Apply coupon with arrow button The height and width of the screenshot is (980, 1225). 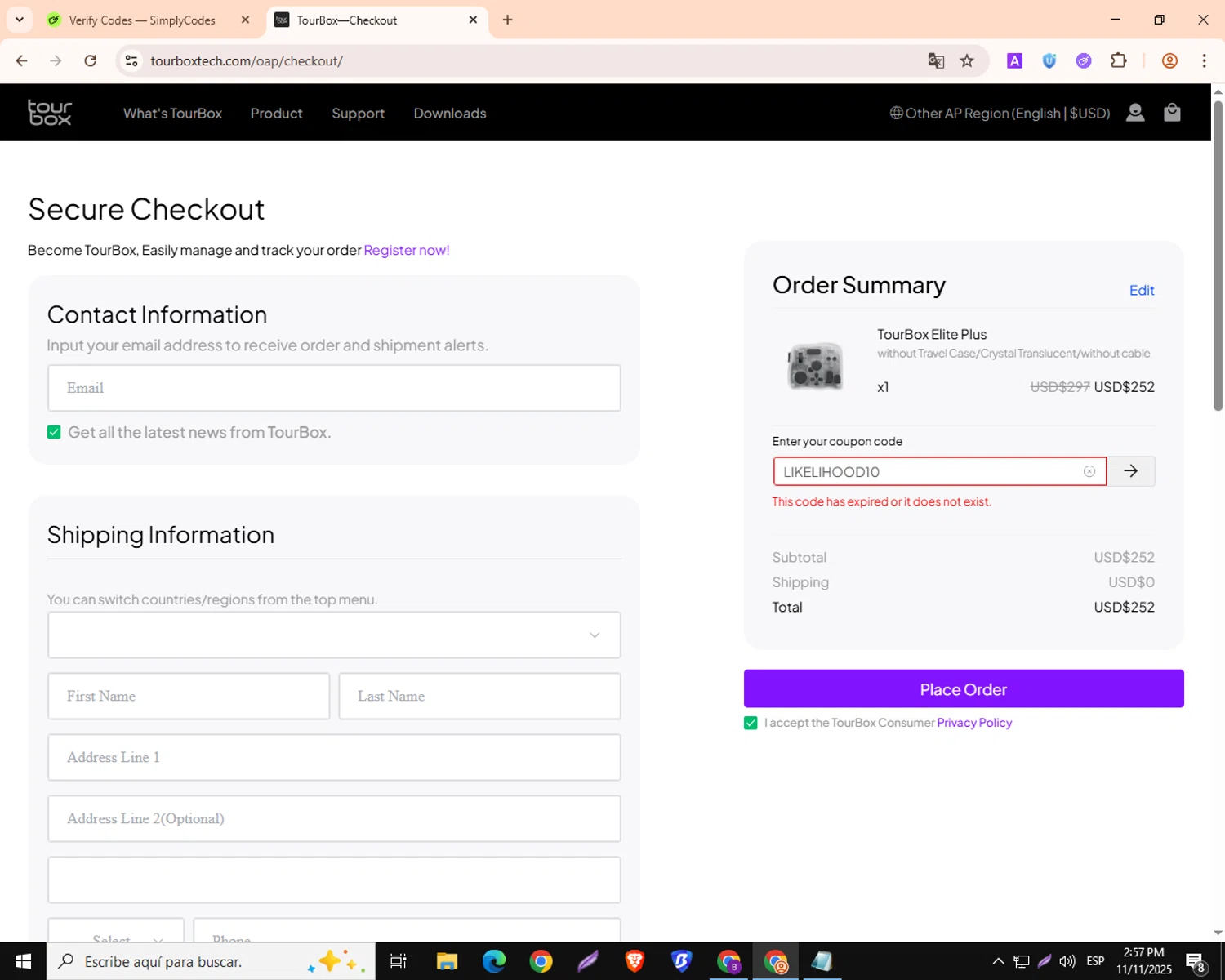tap(1130, 471)
